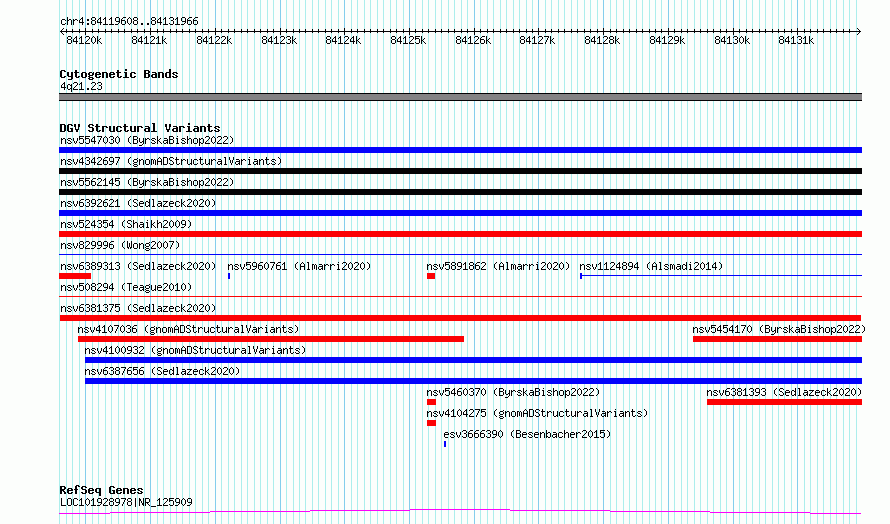Select small red block under nsv5460370
The width and height of the screenshot is (890, 524).
pos(431,403)
